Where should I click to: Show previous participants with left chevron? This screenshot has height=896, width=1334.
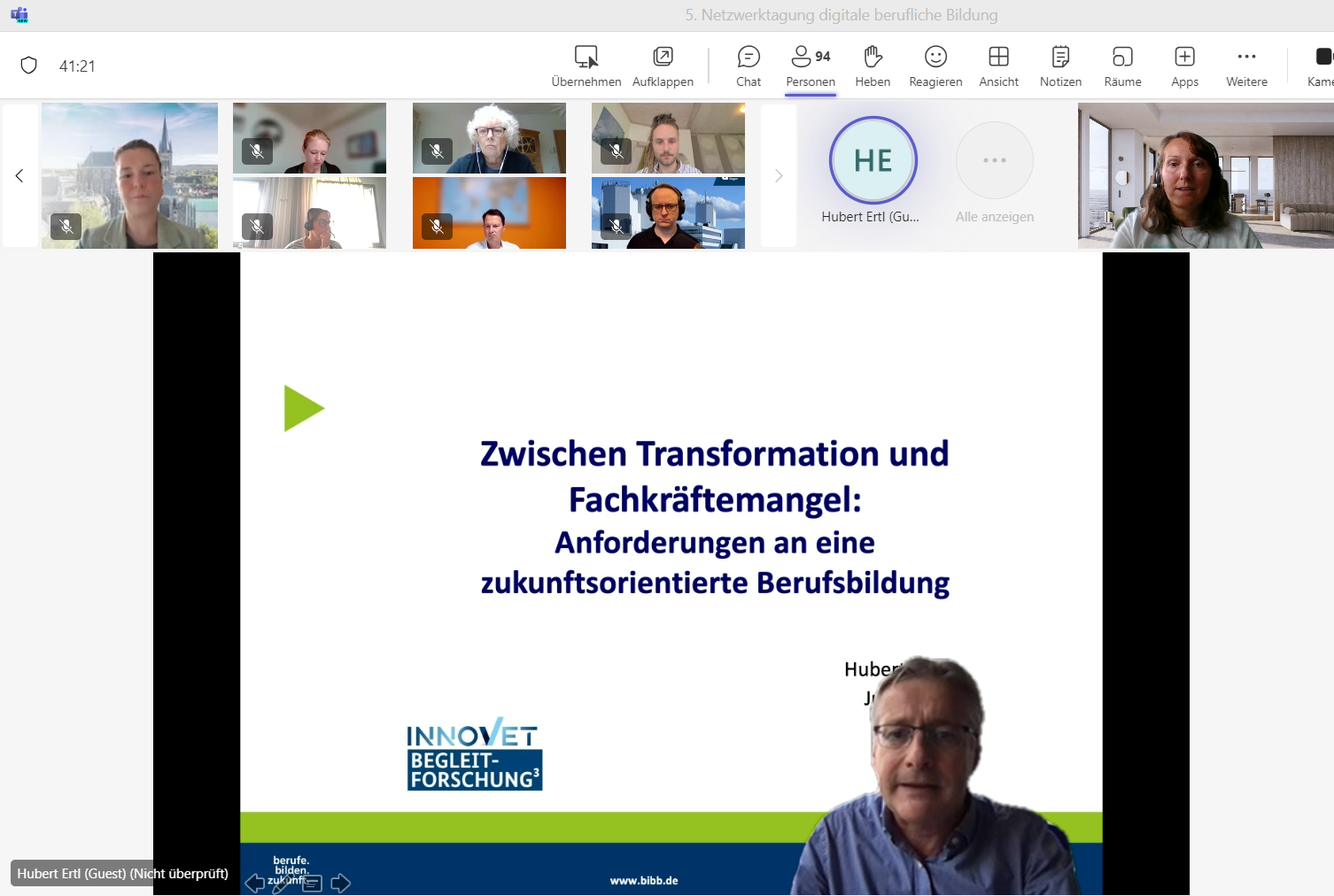pos(19,175)
